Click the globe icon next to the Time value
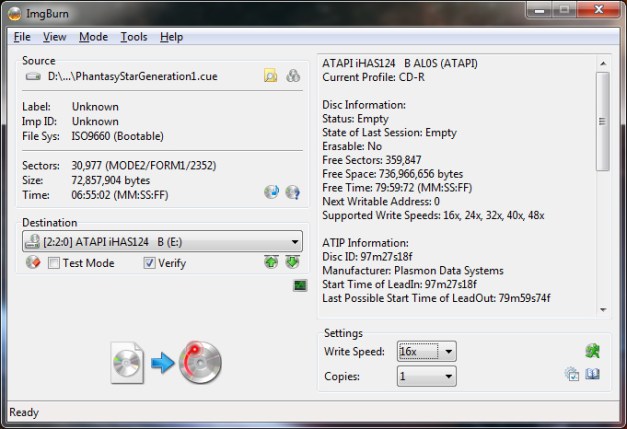 271,192
